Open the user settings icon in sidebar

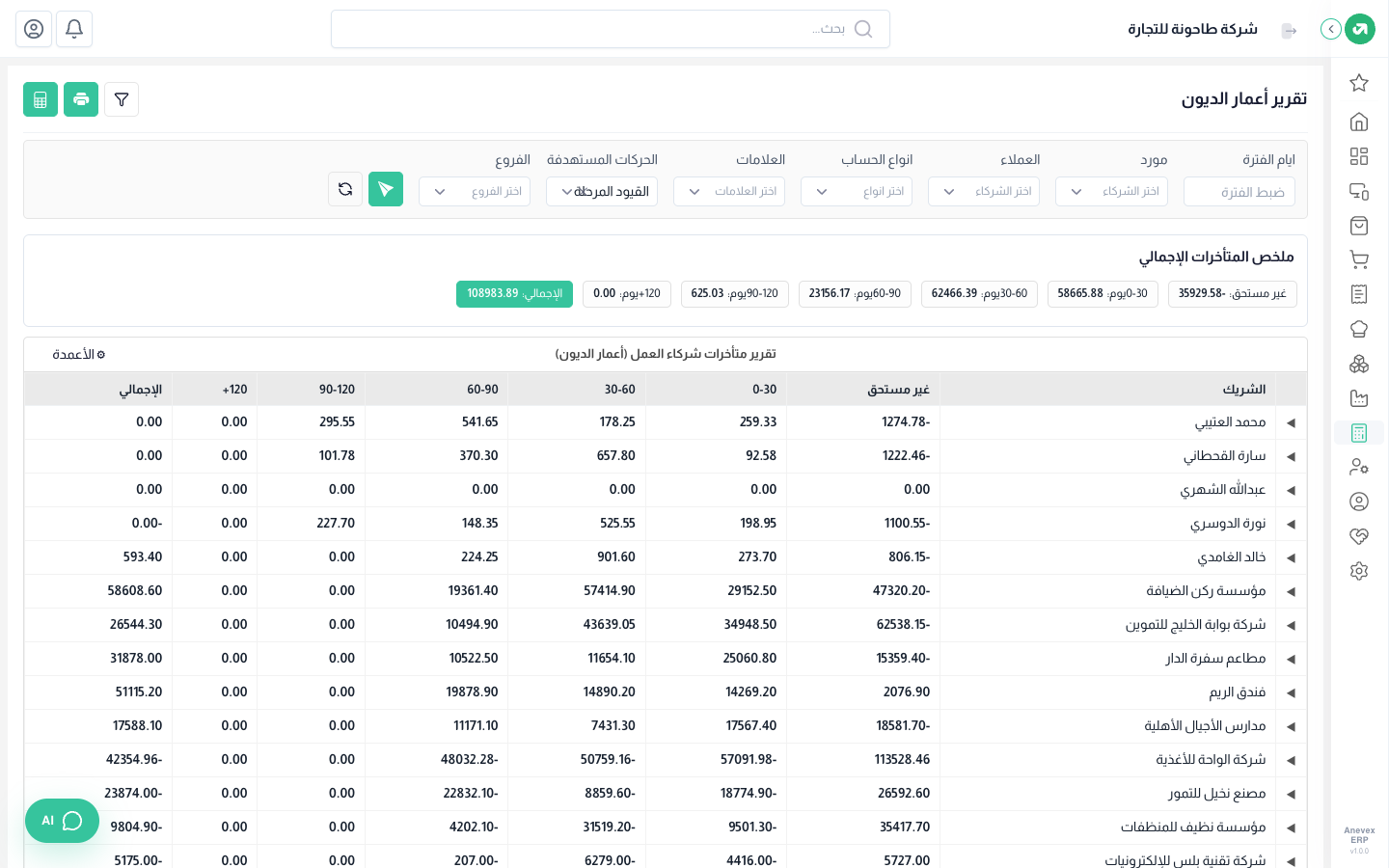(1359, 467)
